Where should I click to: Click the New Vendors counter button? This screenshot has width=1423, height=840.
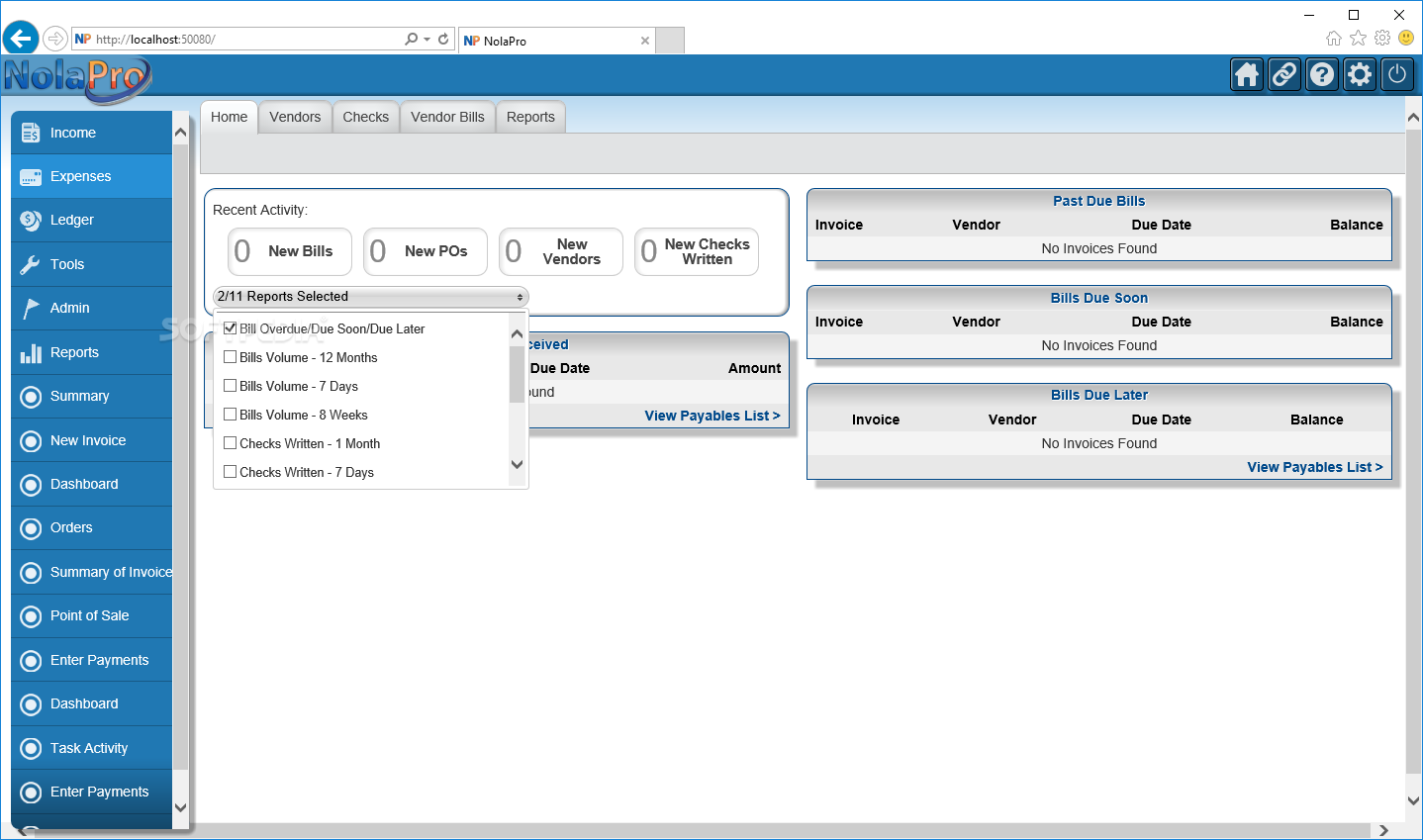[561, 251]
